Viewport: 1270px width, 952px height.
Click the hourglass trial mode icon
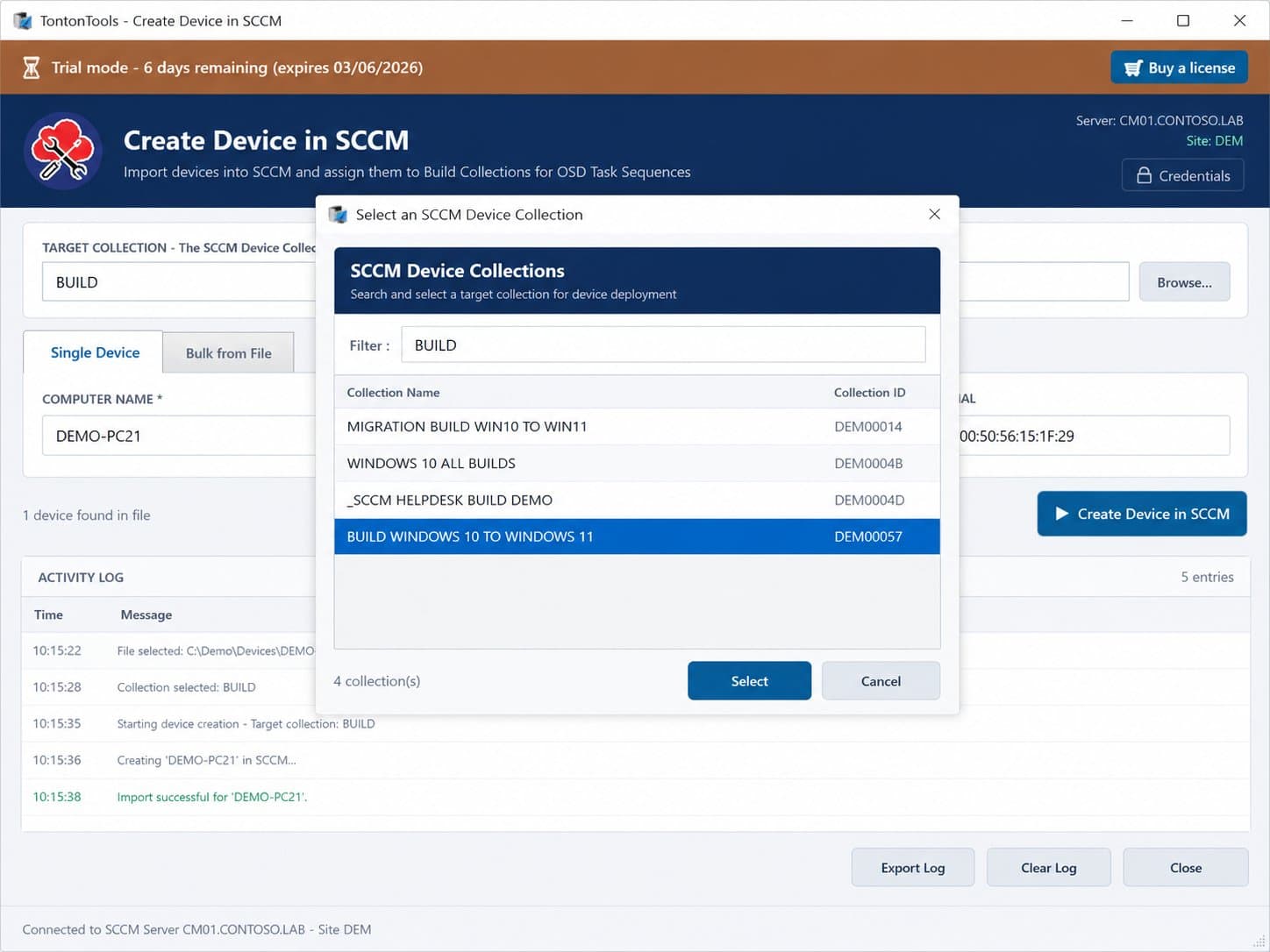coord(32,67)
